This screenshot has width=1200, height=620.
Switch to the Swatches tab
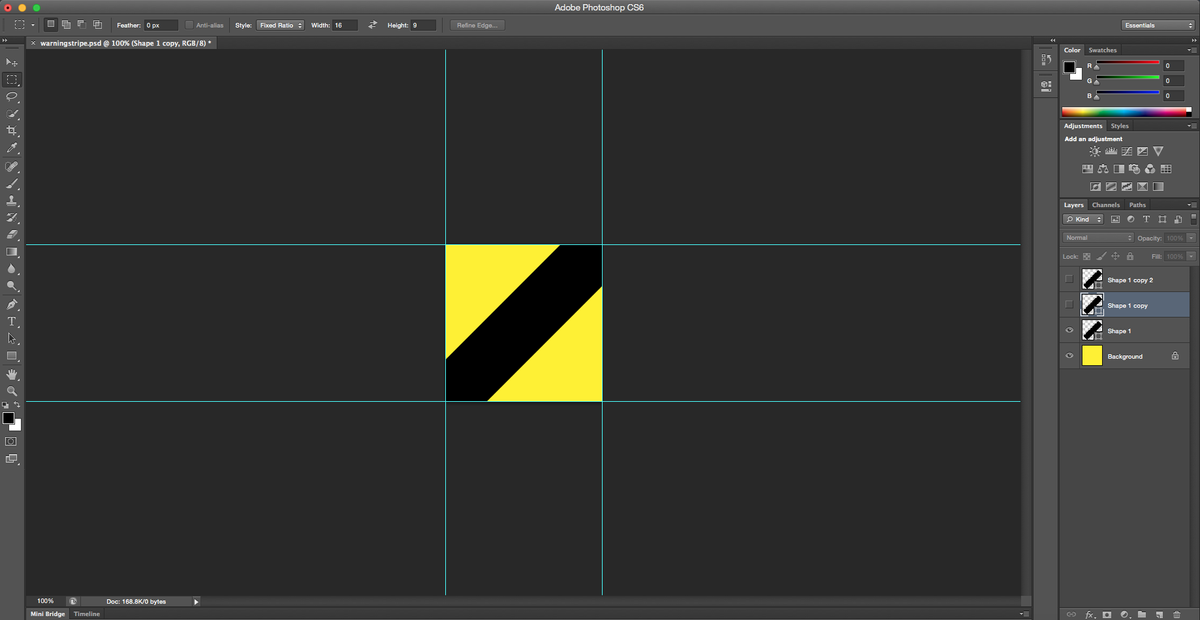click(x=1102, y=49)
